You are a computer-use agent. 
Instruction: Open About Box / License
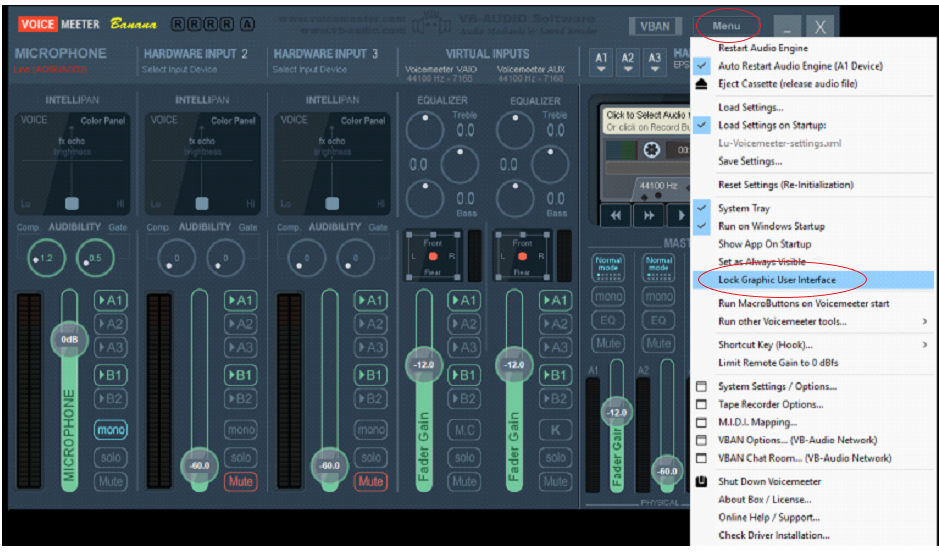tap(765, 500)
